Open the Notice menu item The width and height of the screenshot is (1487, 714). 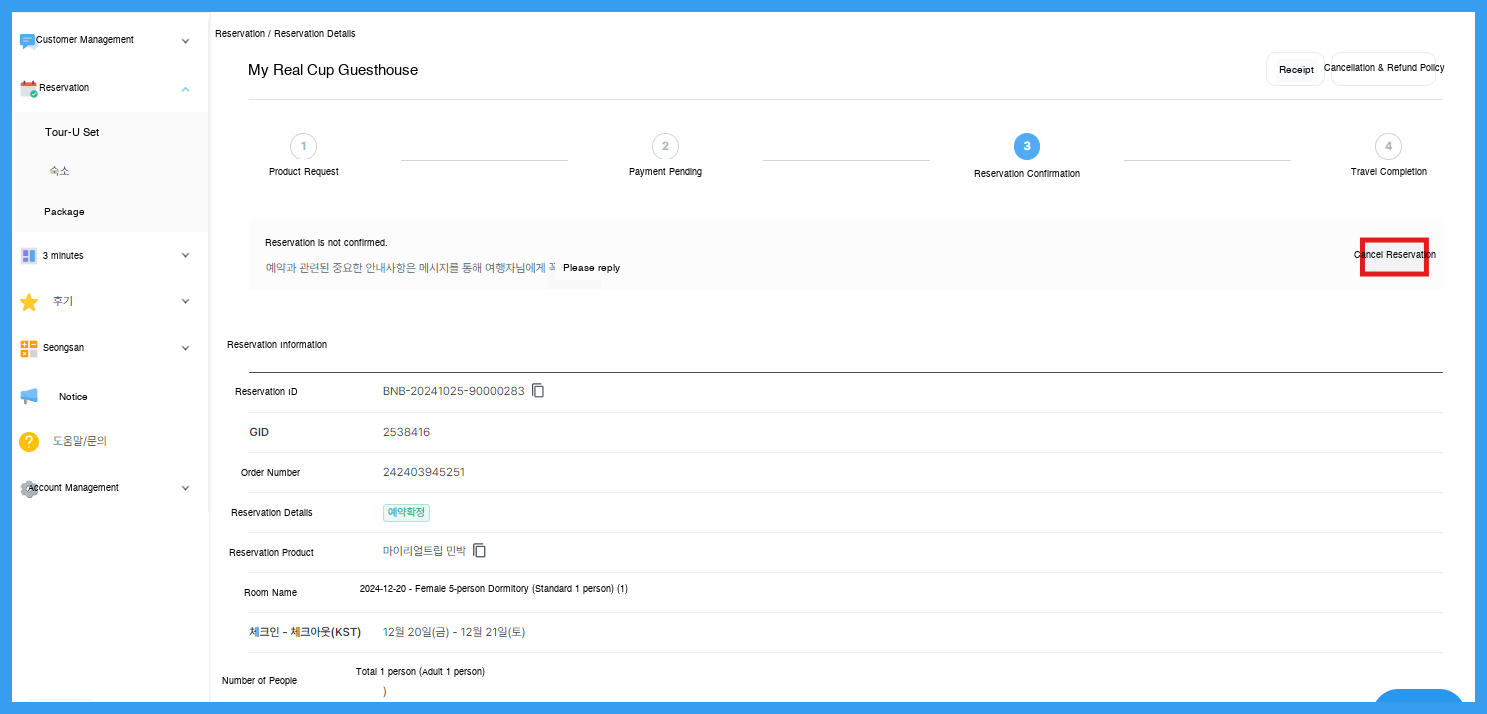73,397
